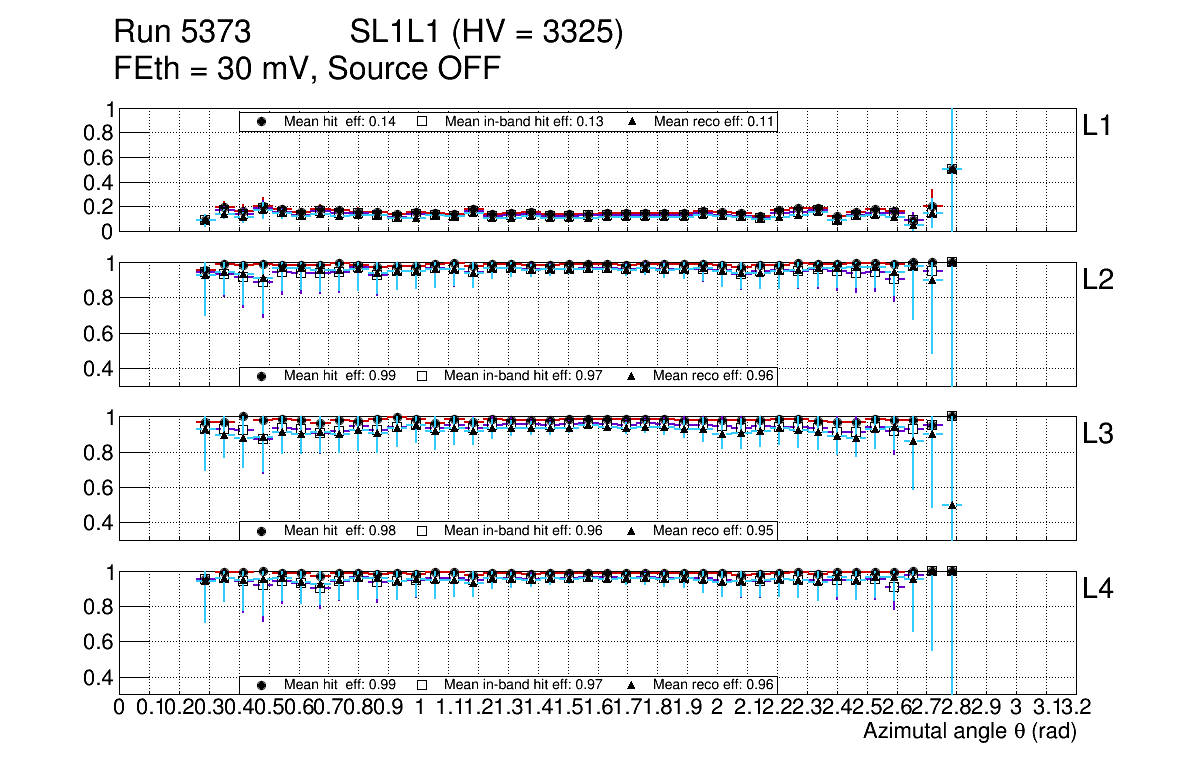Click 'Mean hit eff: 0.98' text in L3 legend
Screen dimensions: 1196x772
(340, 530)
